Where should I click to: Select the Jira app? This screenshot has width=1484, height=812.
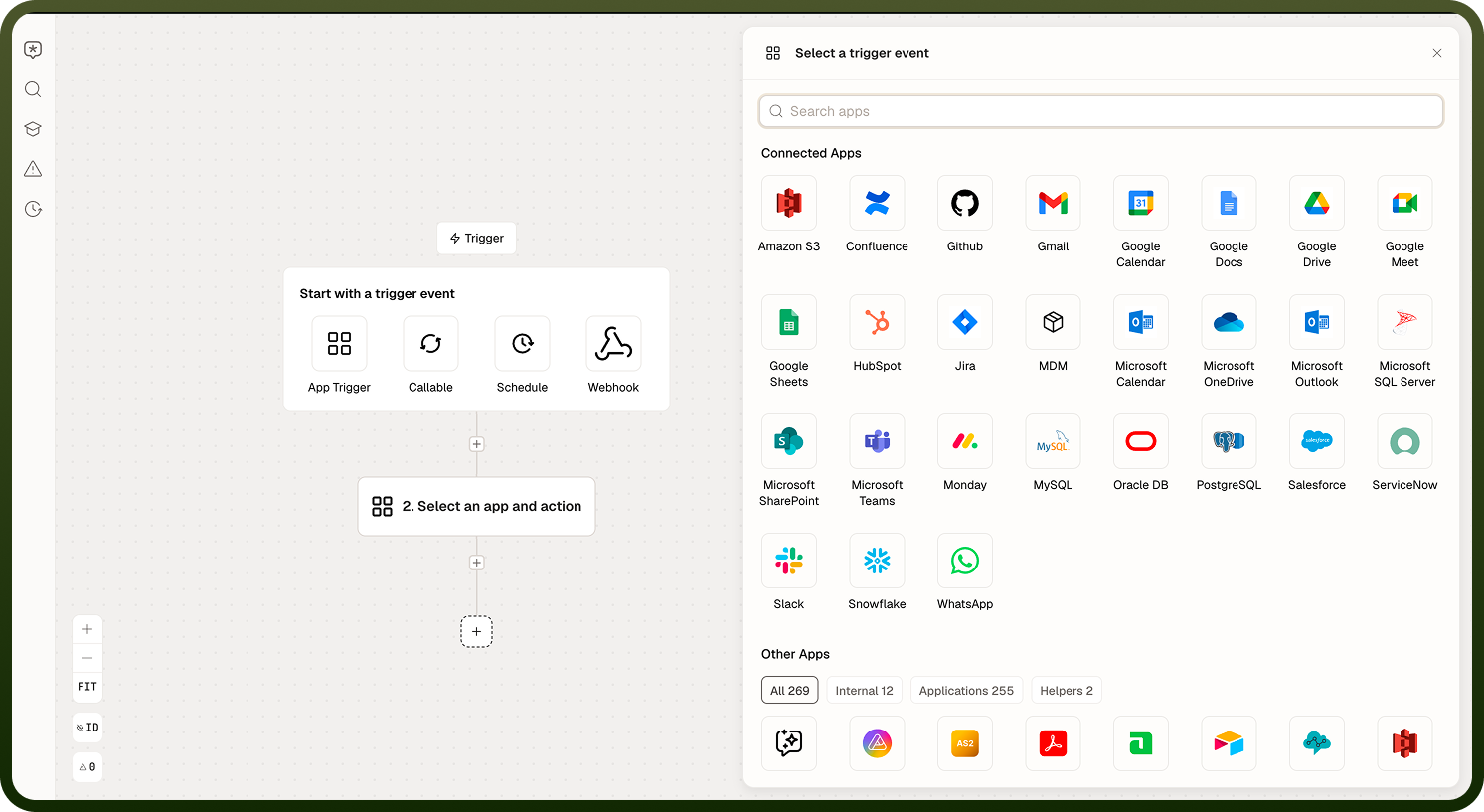click(x=965, y=322)
